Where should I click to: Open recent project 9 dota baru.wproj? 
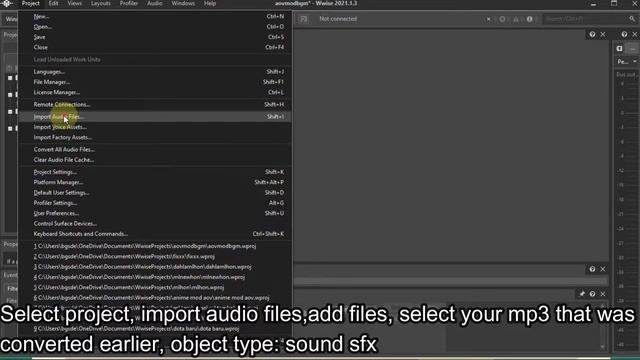pyautogui.click(x=155, y=329)
